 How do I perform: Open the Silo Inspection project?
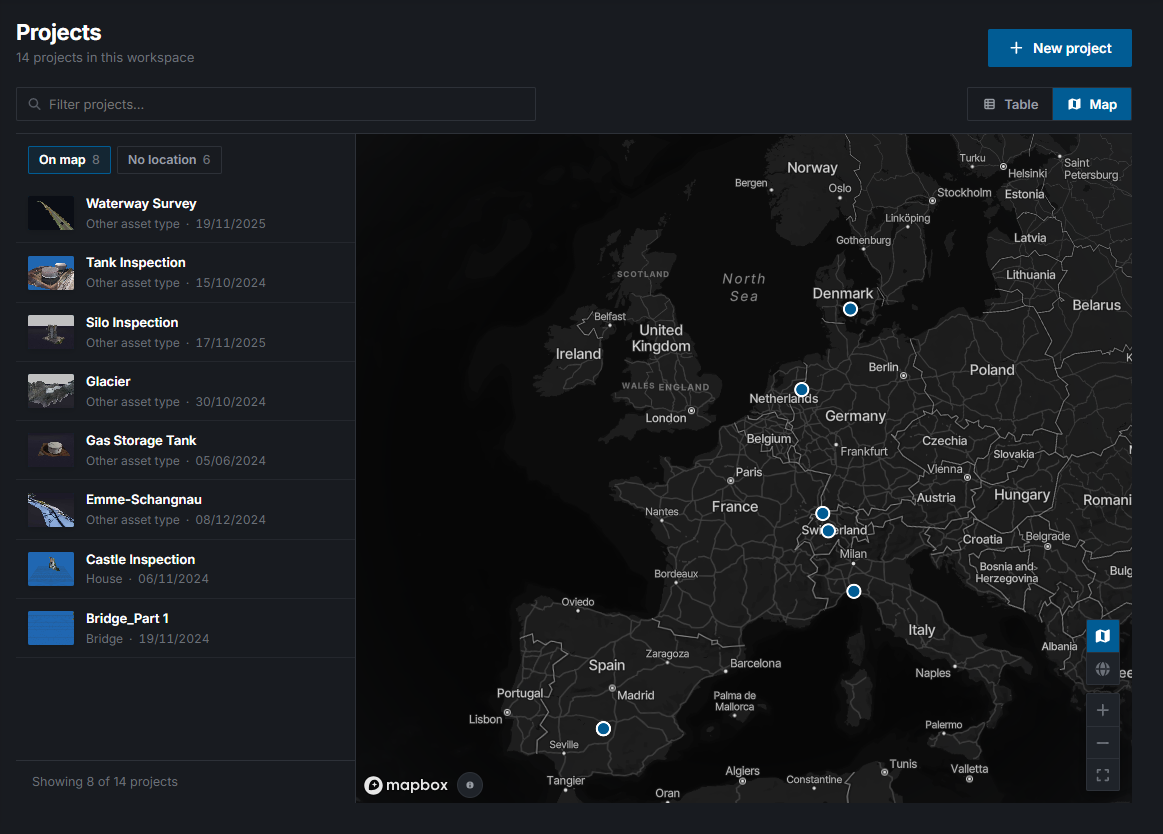point(185,332)
